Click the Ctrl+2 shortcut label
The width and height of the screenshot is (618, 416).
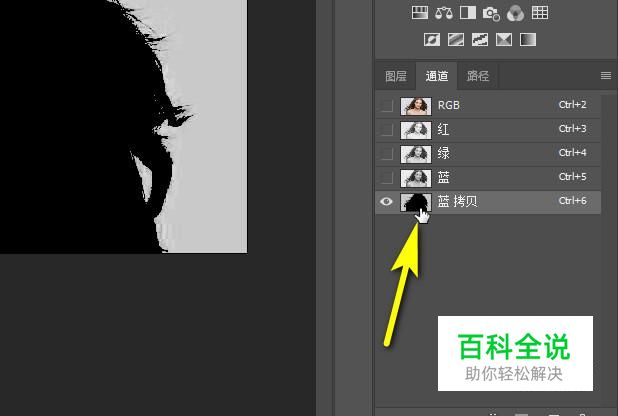click(x=572, y=104)
